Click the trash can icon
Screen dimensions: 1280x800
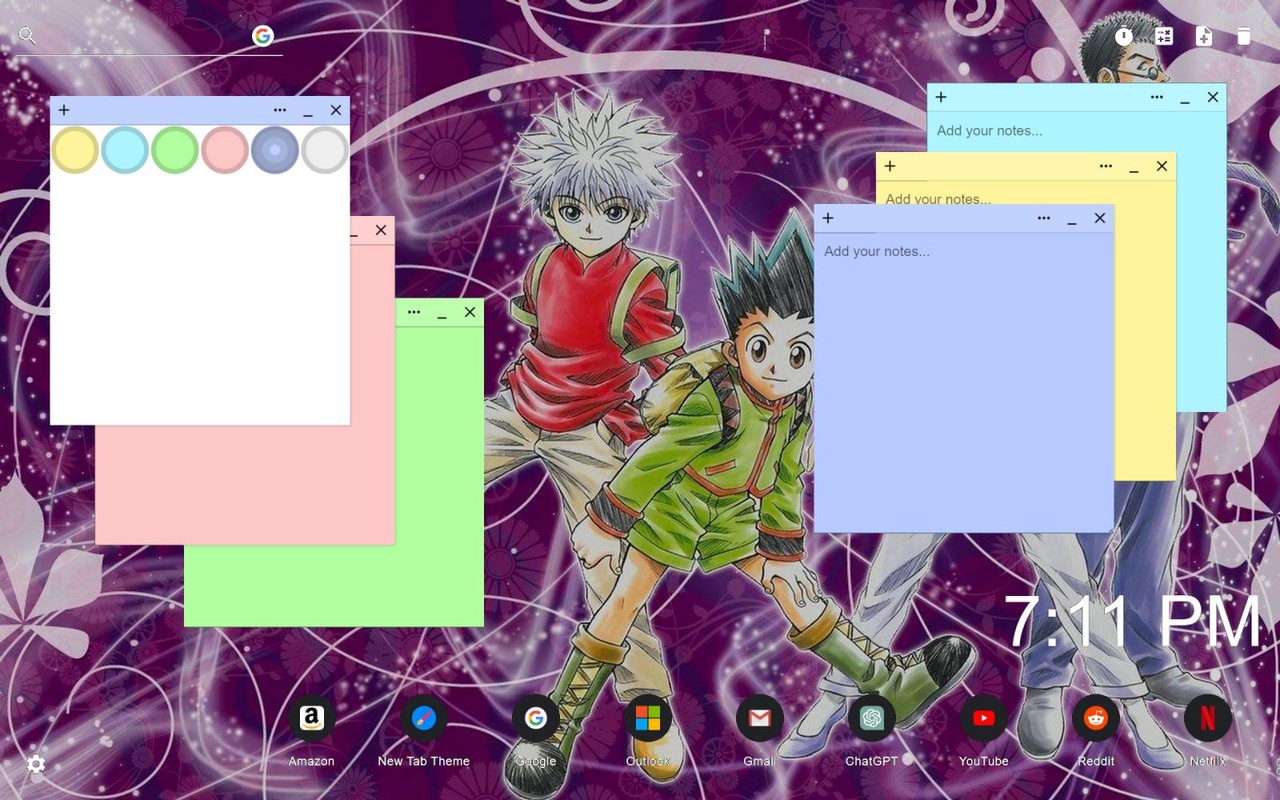click(x=1244, y=36)
